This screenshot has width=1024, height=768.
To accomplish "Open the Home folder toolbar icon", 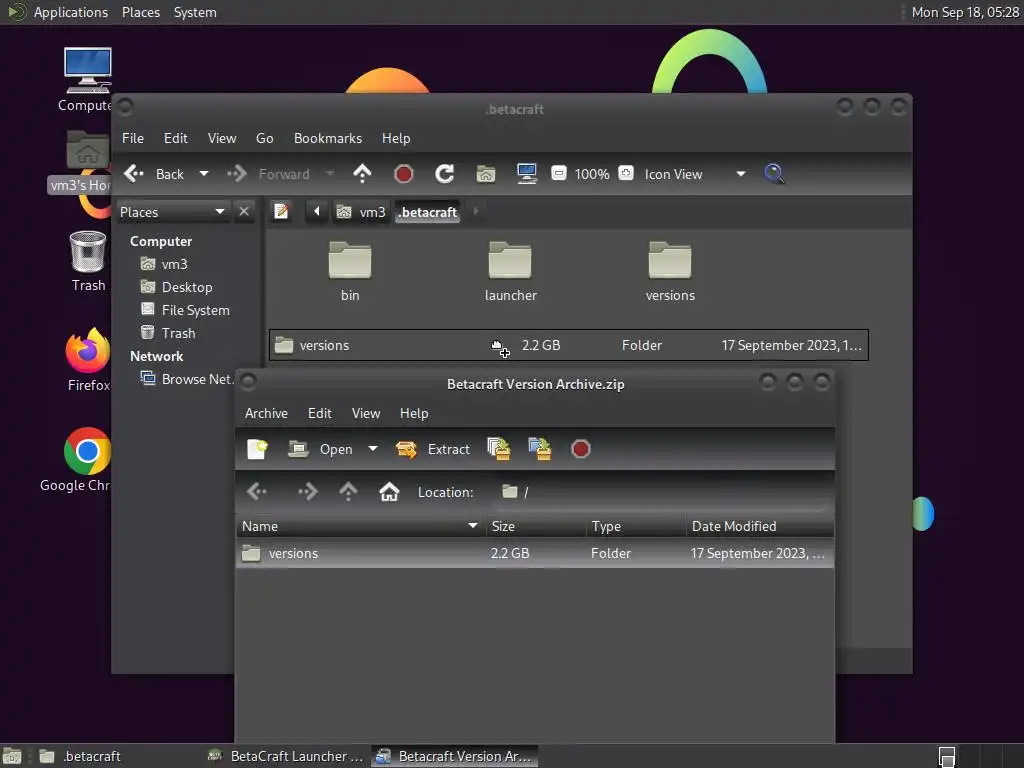I will (x=486, y=174).
